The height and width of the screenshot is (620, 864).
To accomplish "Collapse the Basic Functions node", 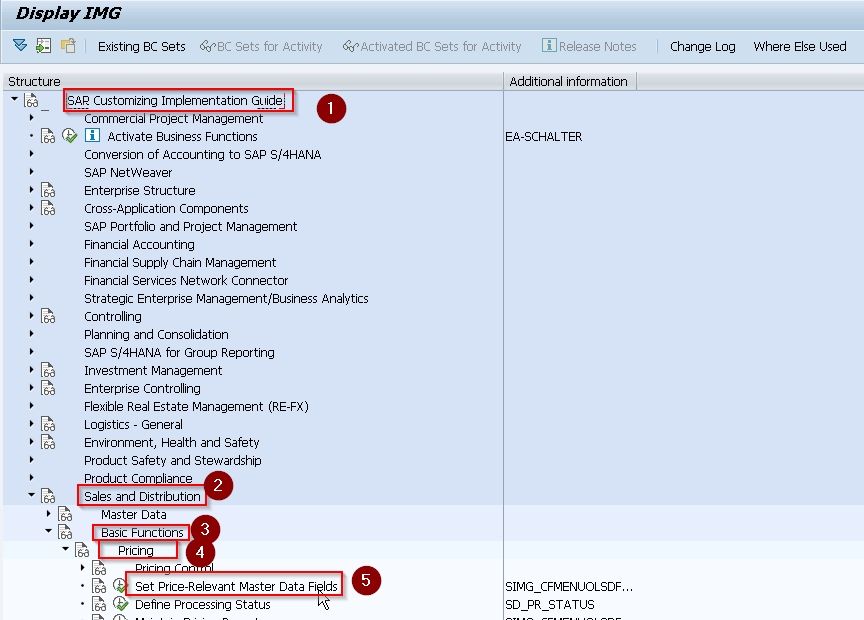I will (48, 531).
